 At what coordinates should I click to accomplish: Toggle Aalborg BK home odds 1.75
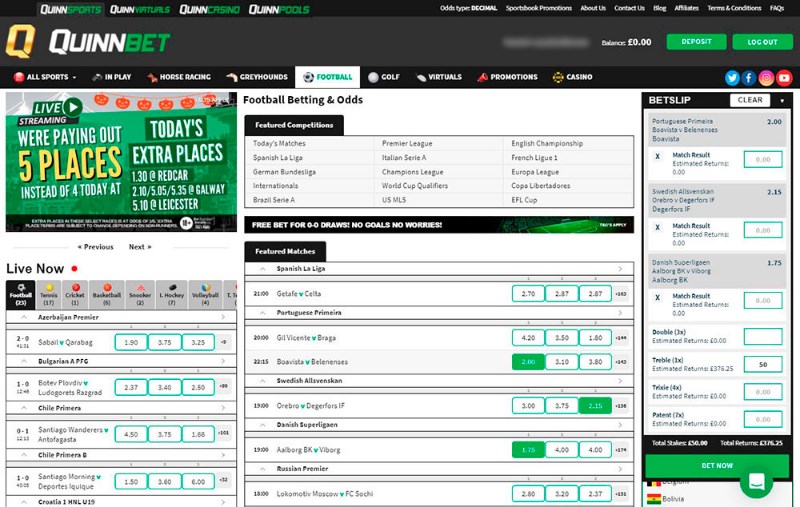coord(528,450)
